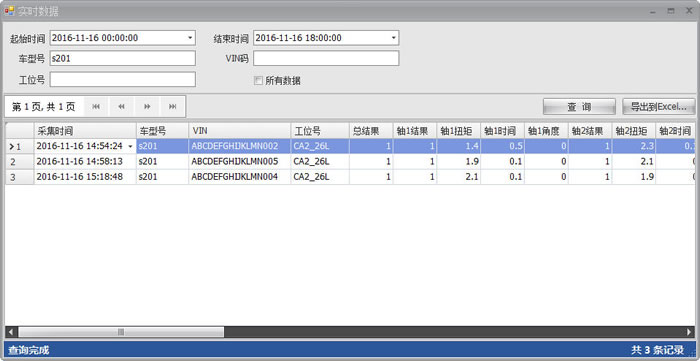Expand dropdown in 采集时间 cell of row 1
The height and width of the screenshot is (361, 700).
point(130,146)
